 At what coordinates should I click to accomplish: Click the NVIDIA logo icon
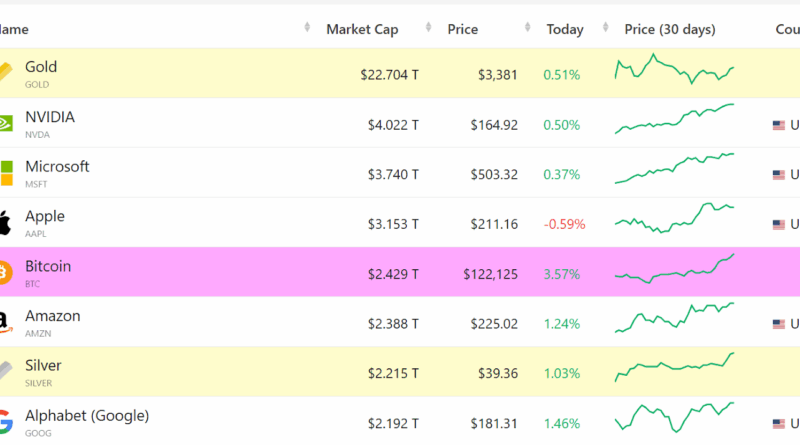pos(5,122)
